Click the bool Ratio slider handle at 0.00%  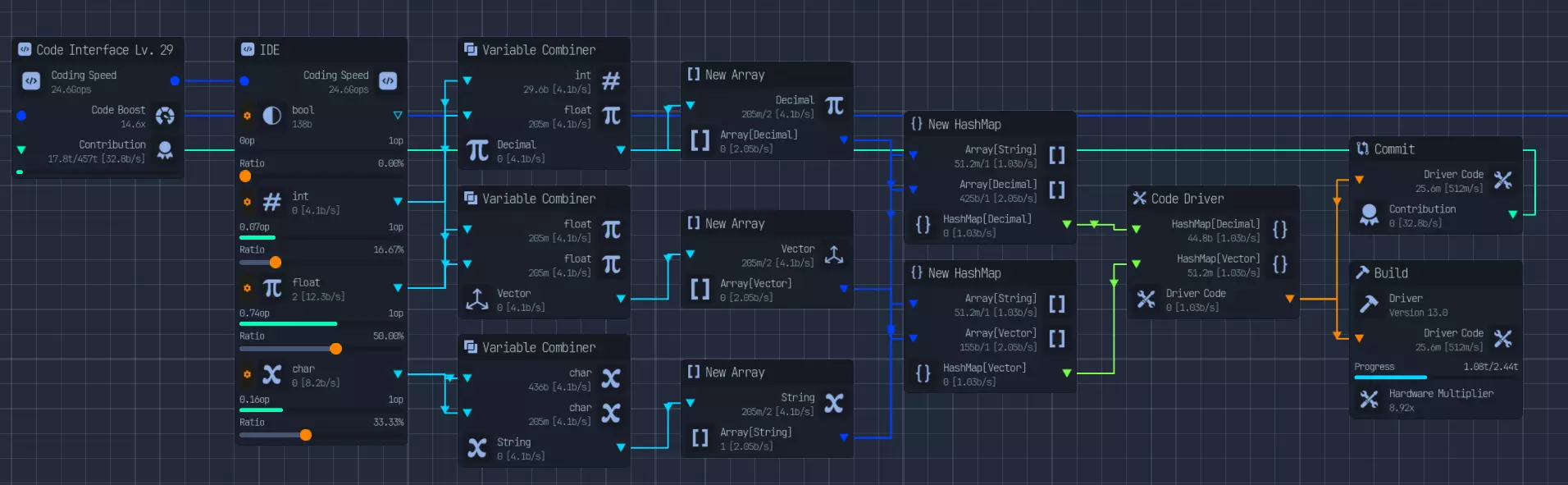(x=245, y=176)
